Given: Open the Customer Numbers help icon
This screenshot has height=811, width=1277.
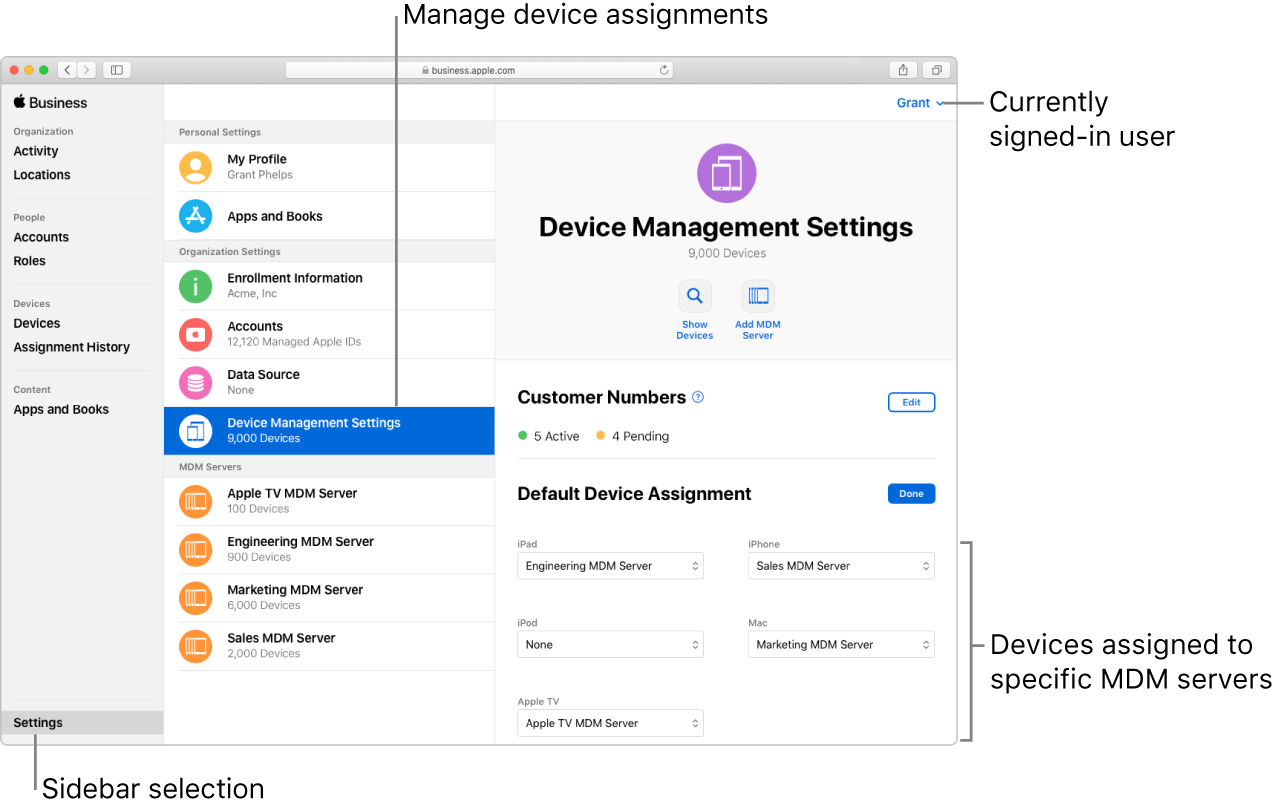Looking at the screenshot, I should coord(697,397).
